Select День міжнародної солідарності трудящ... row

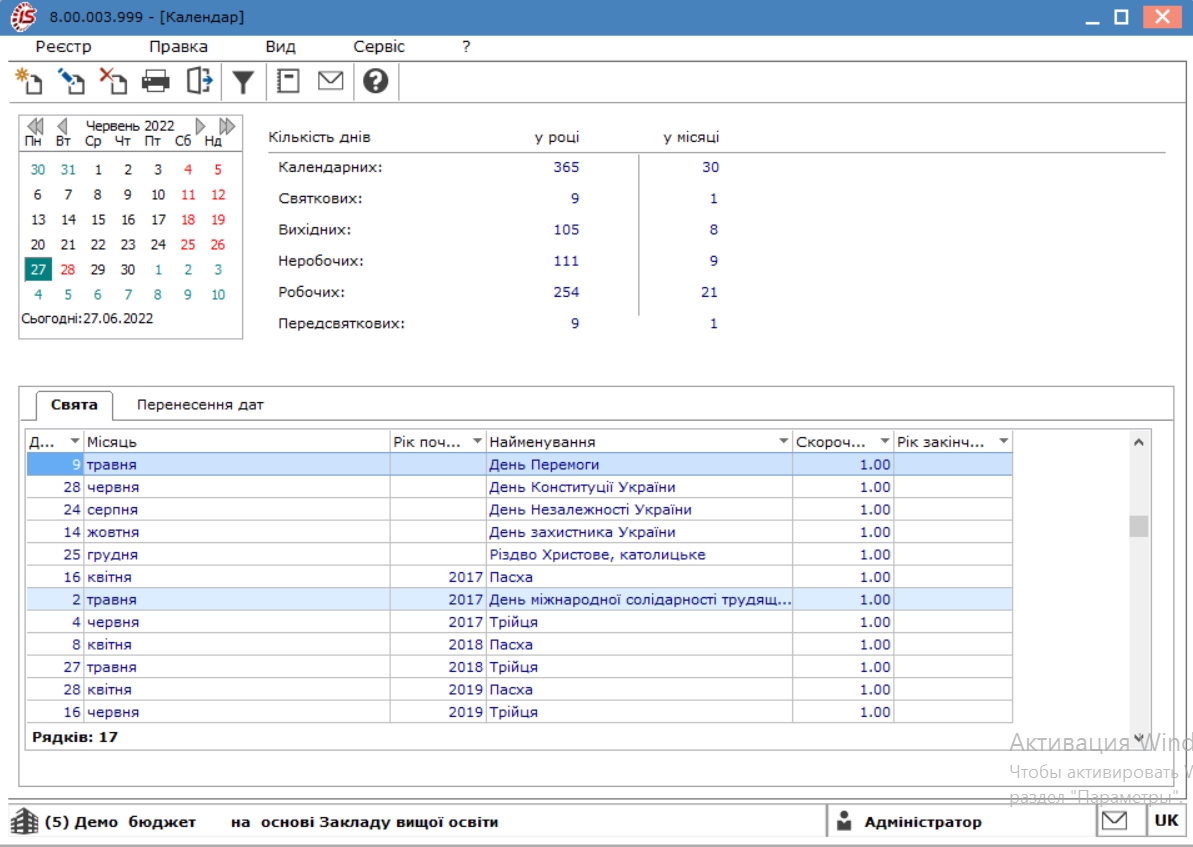click(520, 600)
